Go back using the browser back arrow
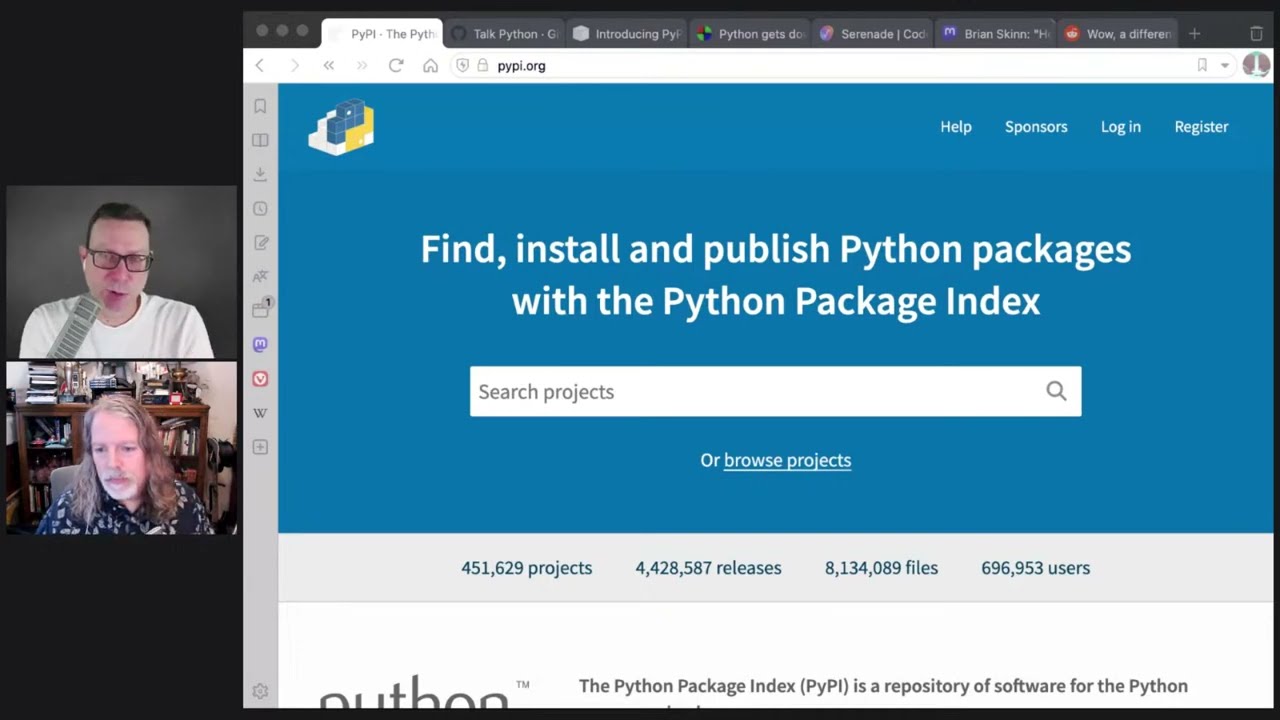The image size is (1280, 720). coord(260,65)
